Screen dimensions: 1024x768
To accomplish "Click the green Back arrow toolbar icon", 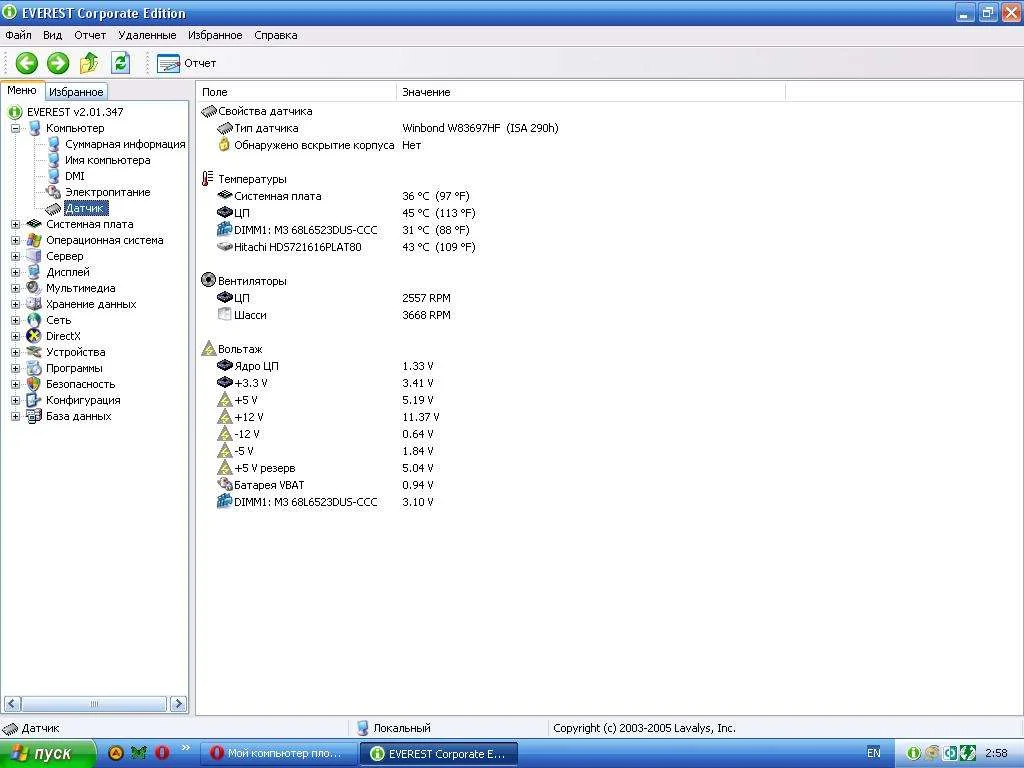I will click(x=26, y=63).
